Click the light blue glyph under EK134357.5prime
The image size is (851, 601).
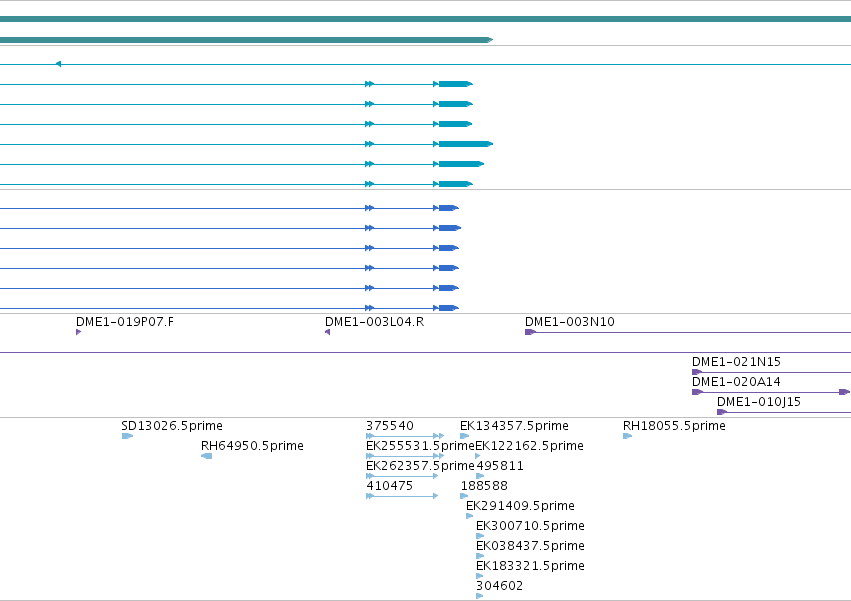click(x=465, y=436)
